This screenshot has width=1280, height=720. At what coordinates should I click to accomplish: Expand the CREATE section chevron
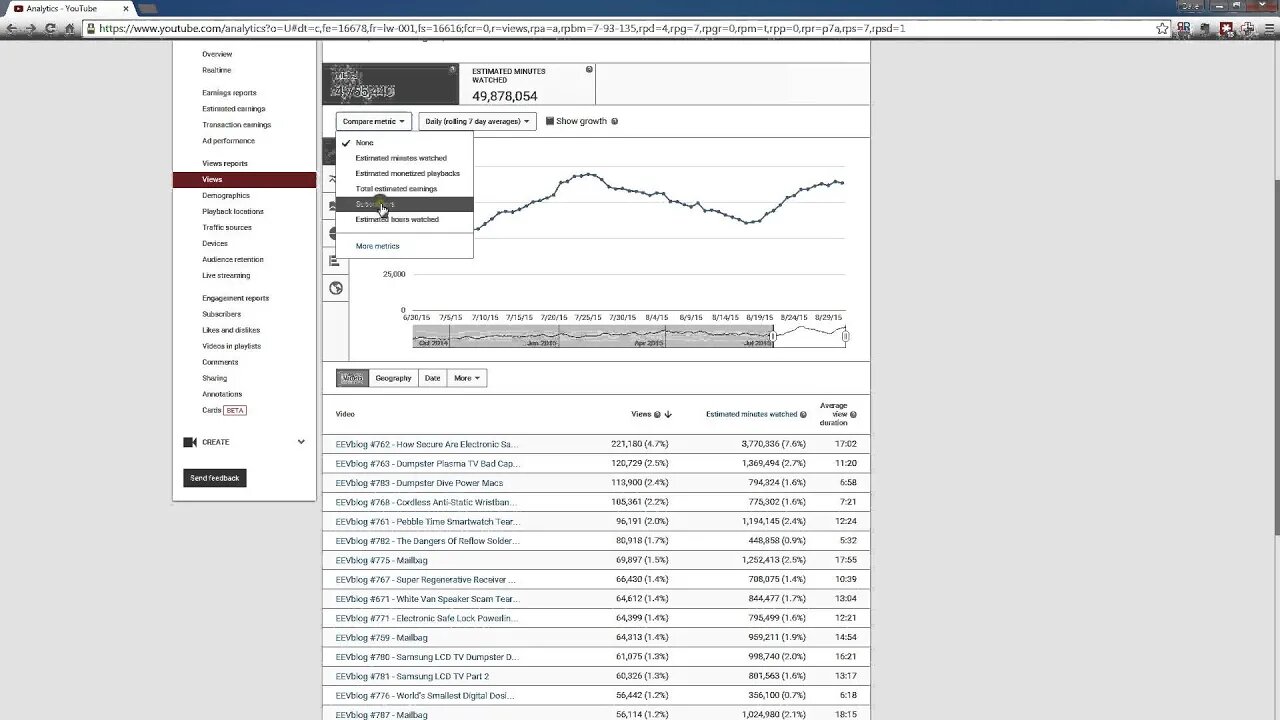click(x=301, y=442)
